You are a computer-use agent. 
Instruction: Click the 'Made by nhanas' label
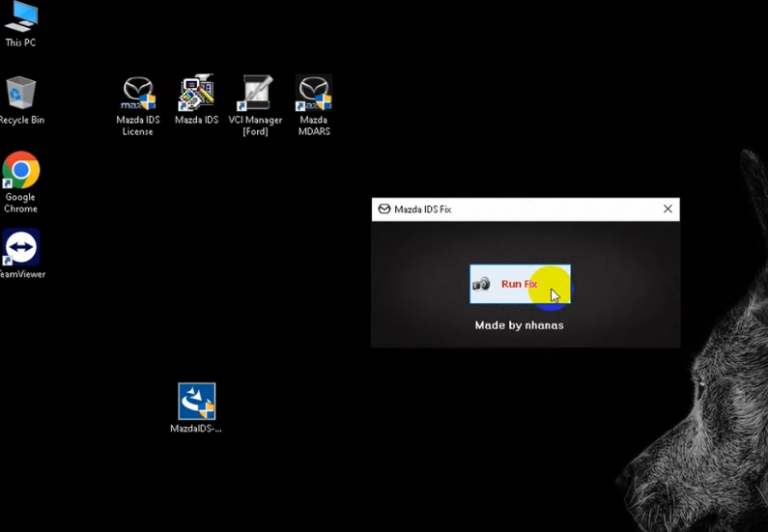[x=519, y=325]
